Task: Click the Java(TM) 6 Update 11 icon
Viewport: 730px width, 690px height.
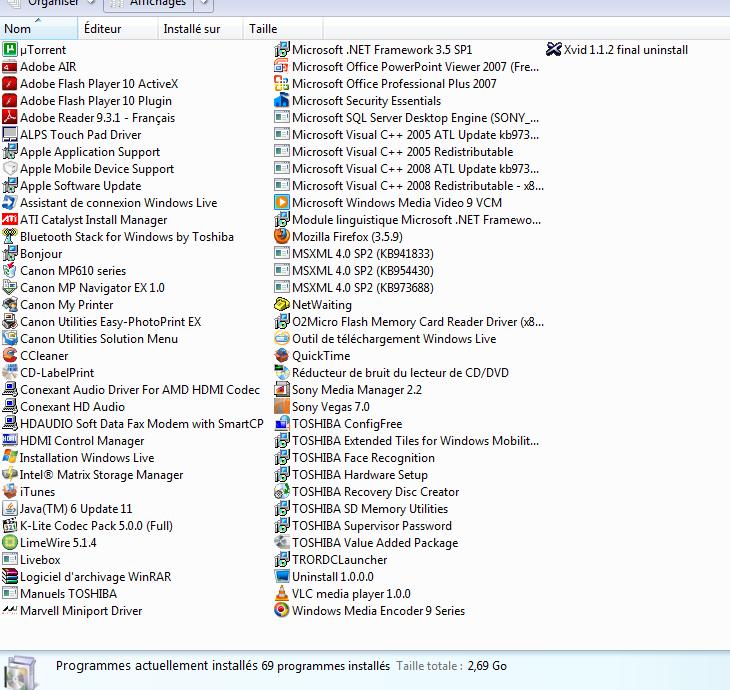Action: pos(10,508)
